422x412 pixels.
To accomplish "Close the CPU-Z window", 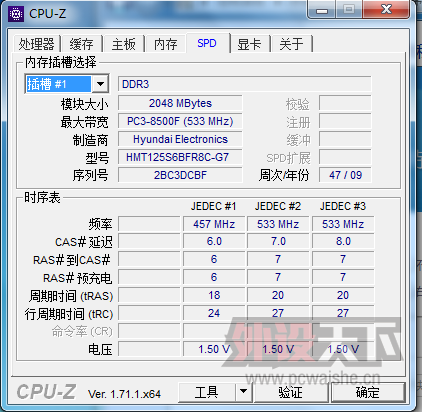I will 386,9.
